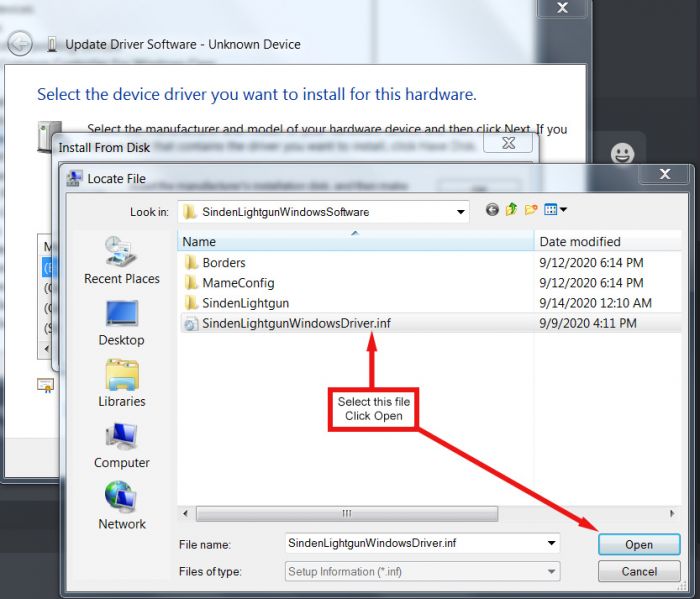Image resolution: width=700 pixels, height=599 pixels.
Task: Sort files by Name column header
Action: (355, 241)
